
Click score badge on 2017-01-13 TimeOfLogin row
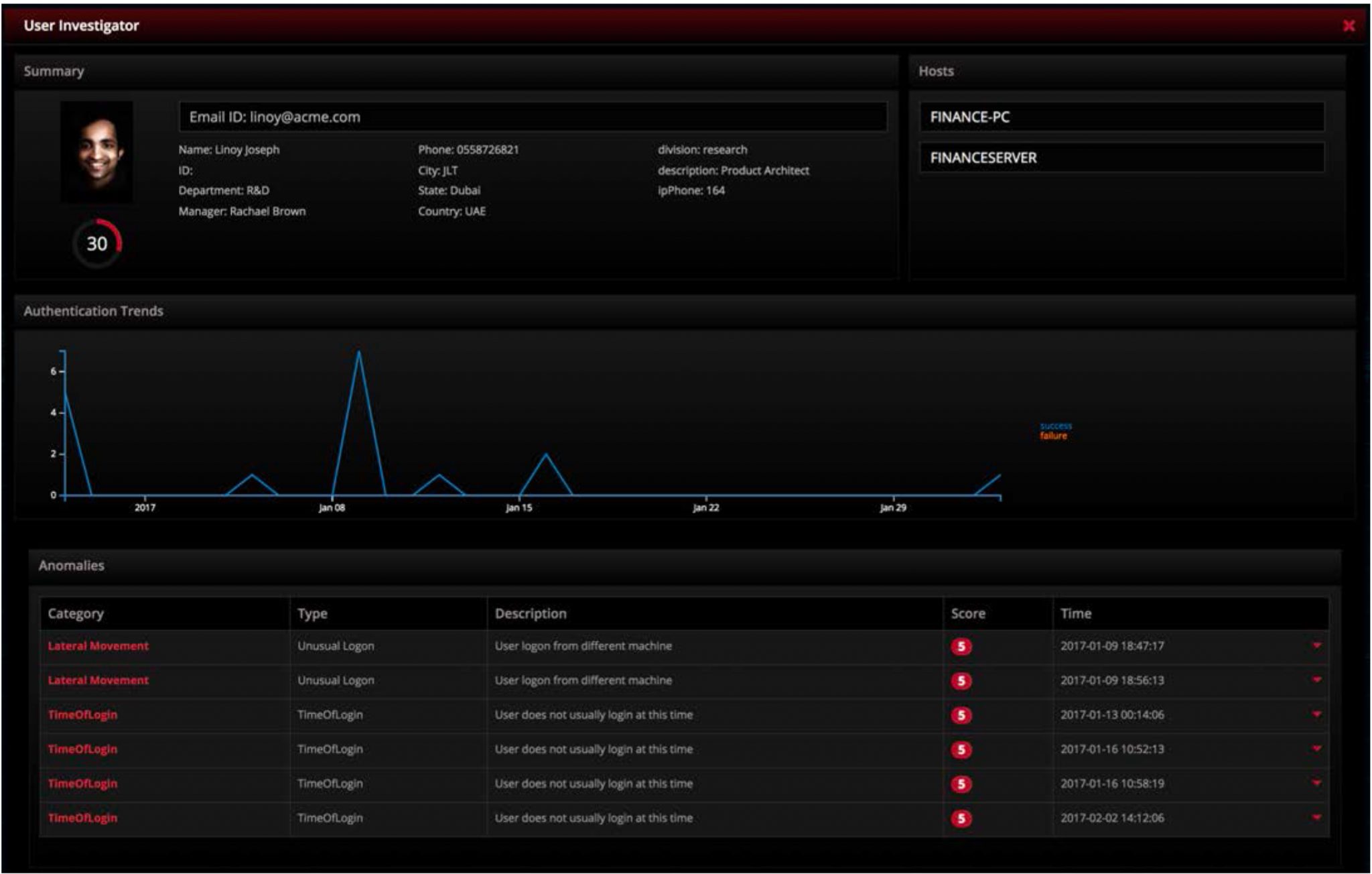click(961, 715)
